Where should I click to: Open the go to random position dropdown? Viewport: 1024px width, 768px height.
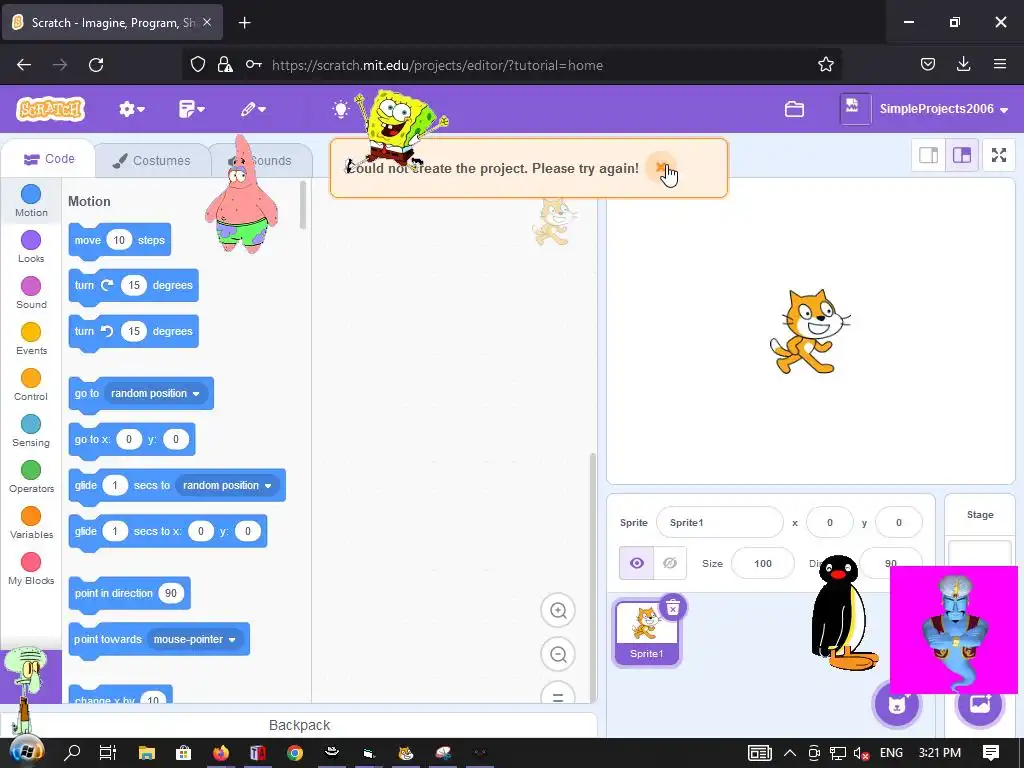[x=155, y=393]
